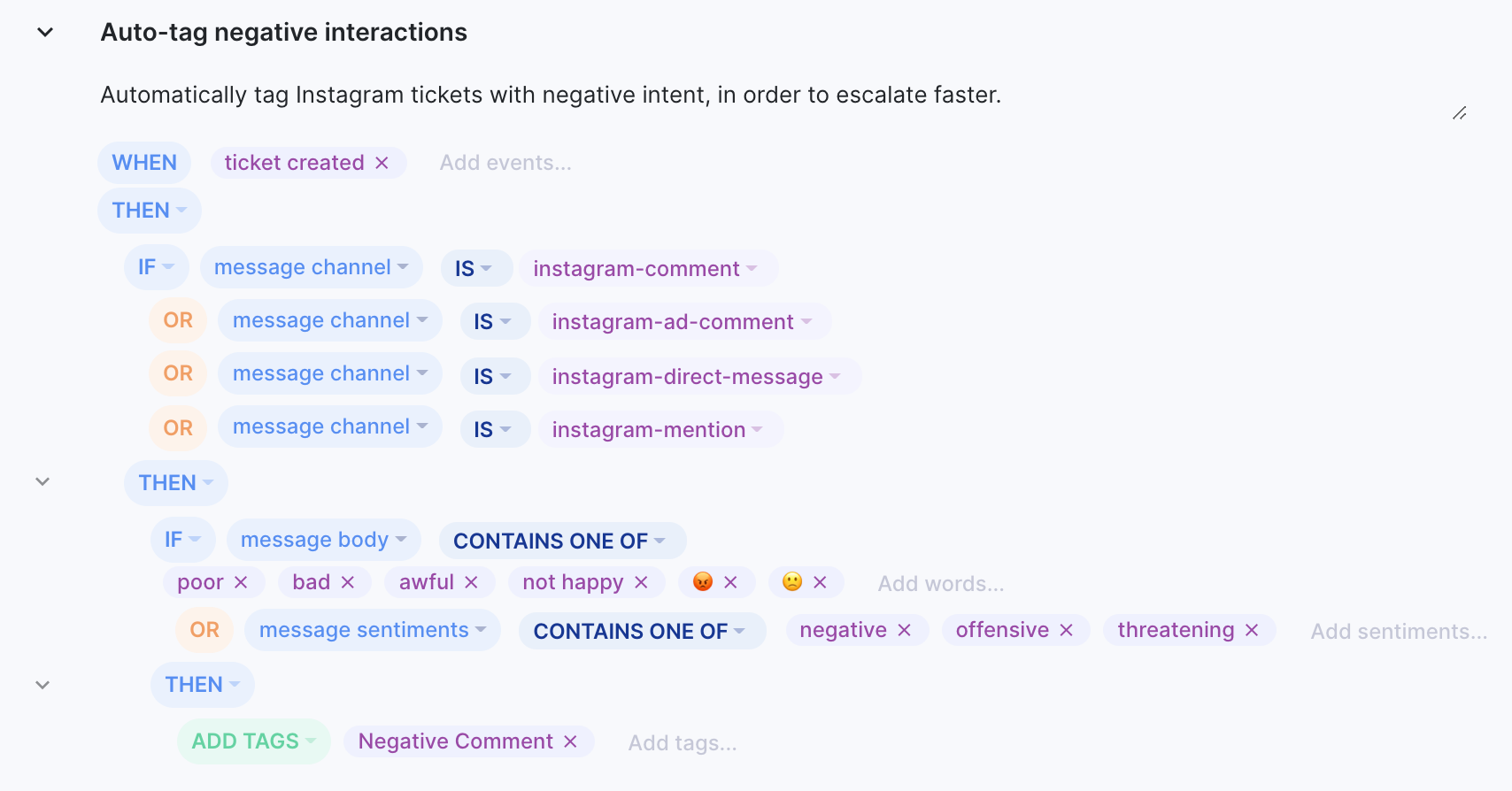Click the 'Add words...' field
The image size is (1512, 791).
coord(941,584)
